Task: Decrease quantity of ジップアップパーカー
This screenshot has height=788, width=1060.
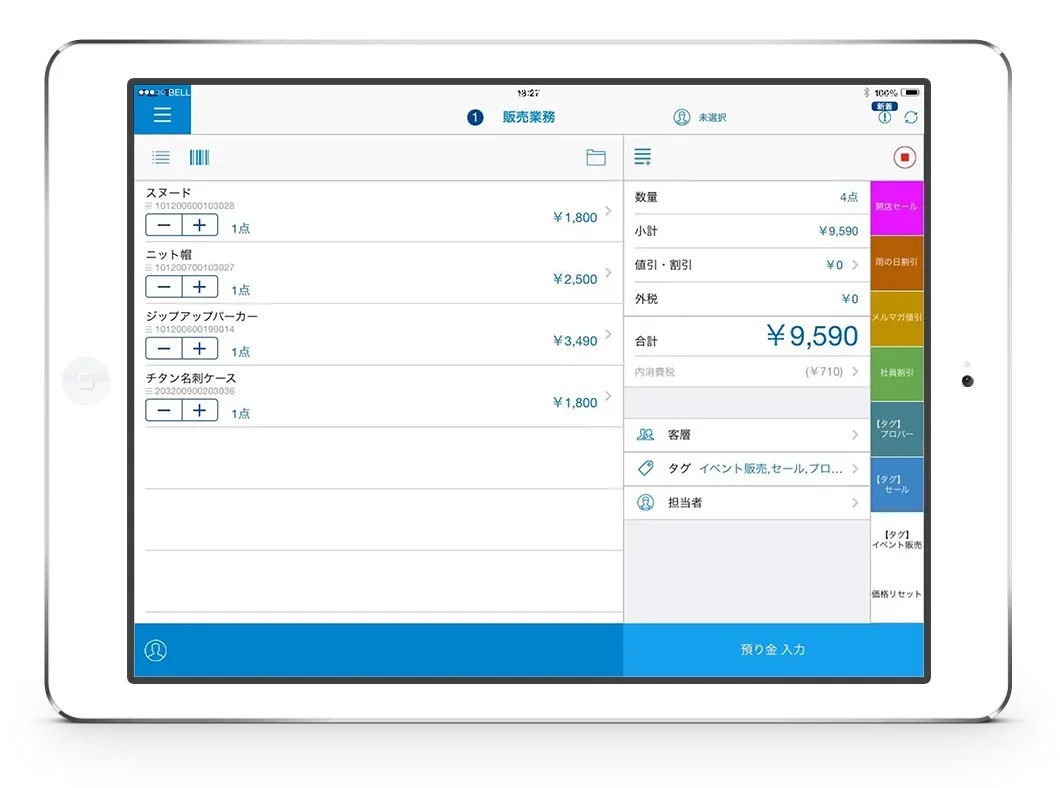Action: [164, 348]
